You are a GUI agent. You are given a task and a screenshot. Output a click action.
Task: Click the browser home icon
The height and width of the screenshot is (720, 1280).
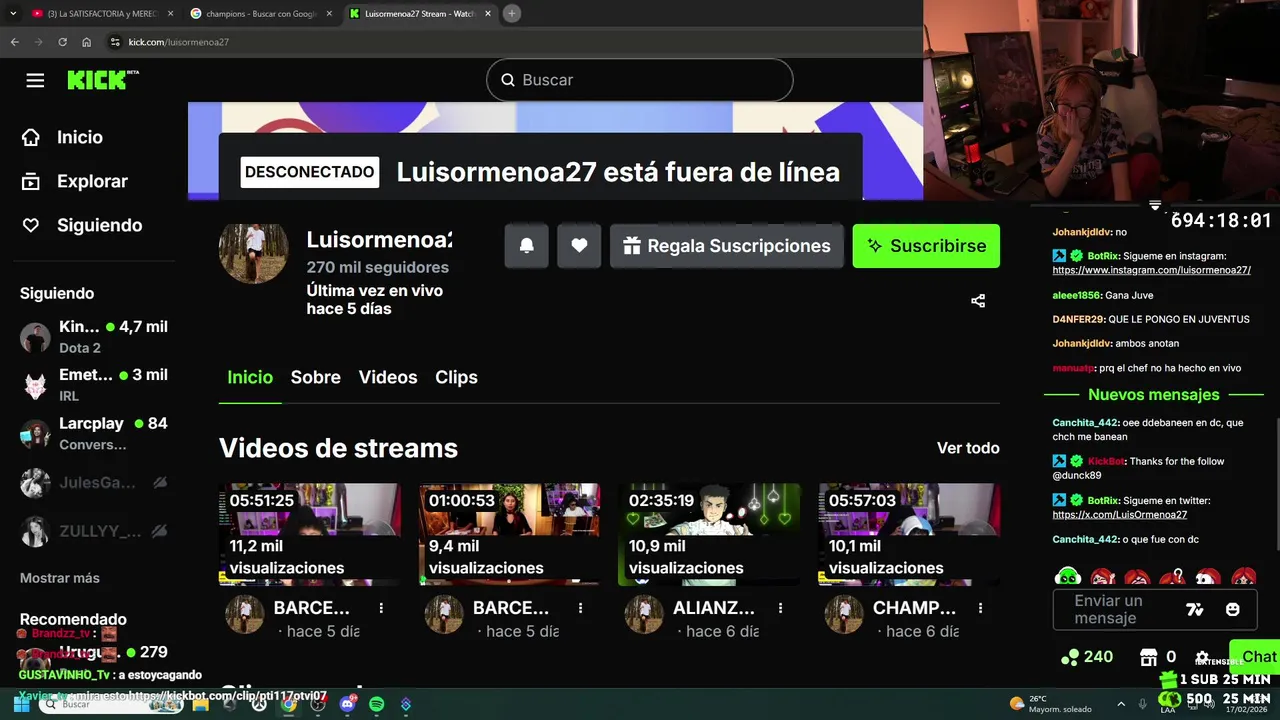tap(86, 42)
